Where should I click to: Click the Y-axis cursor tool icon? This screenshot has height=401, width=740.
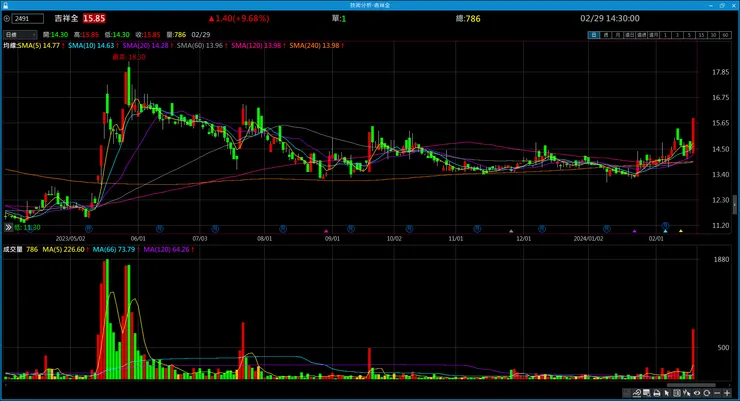[687, 393]
